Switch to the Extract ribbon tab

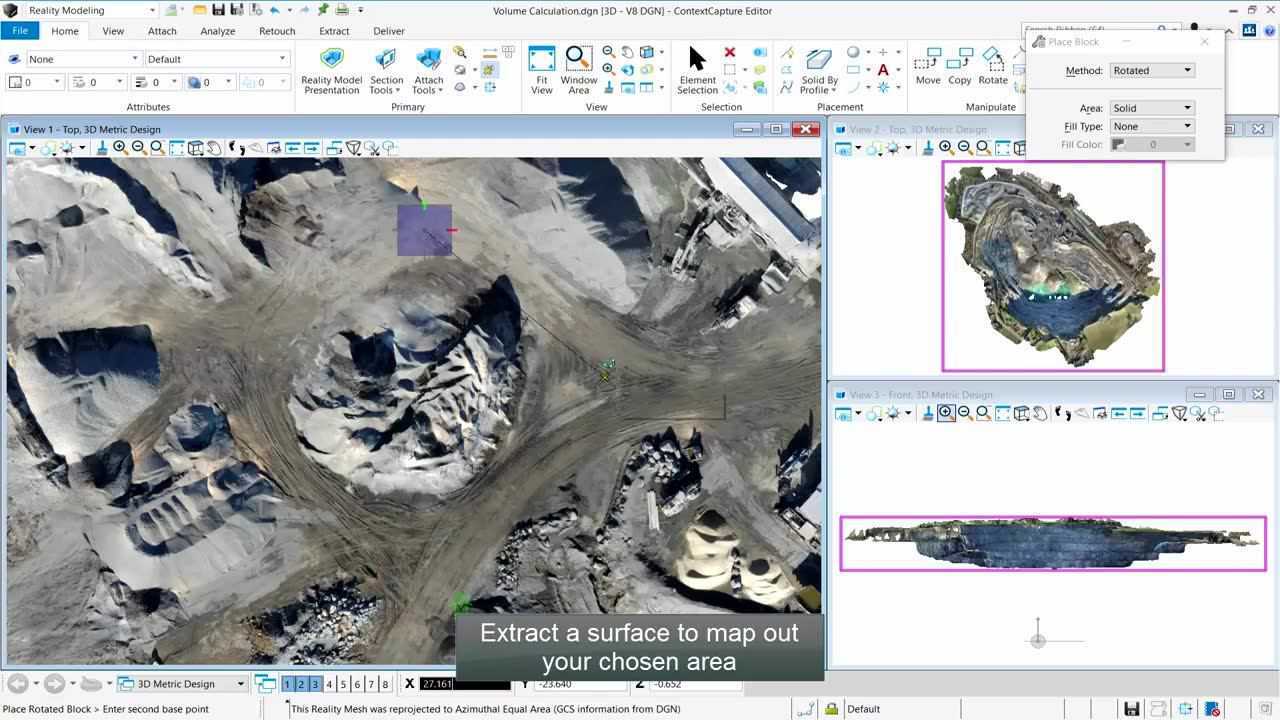click(334, 31)
